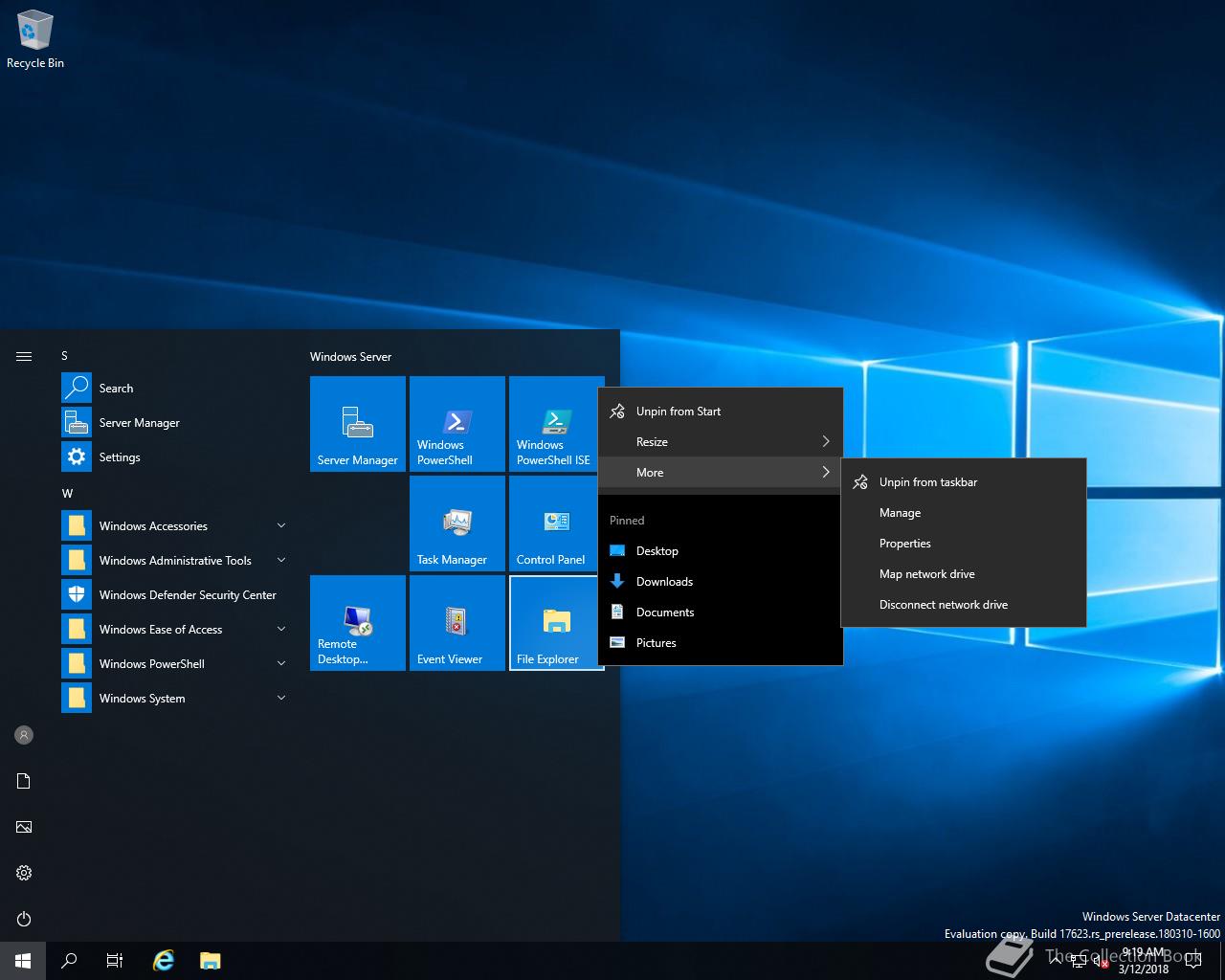Click the S letter header in apps list
Screen dimensions: 1225x980
point(65,356)
